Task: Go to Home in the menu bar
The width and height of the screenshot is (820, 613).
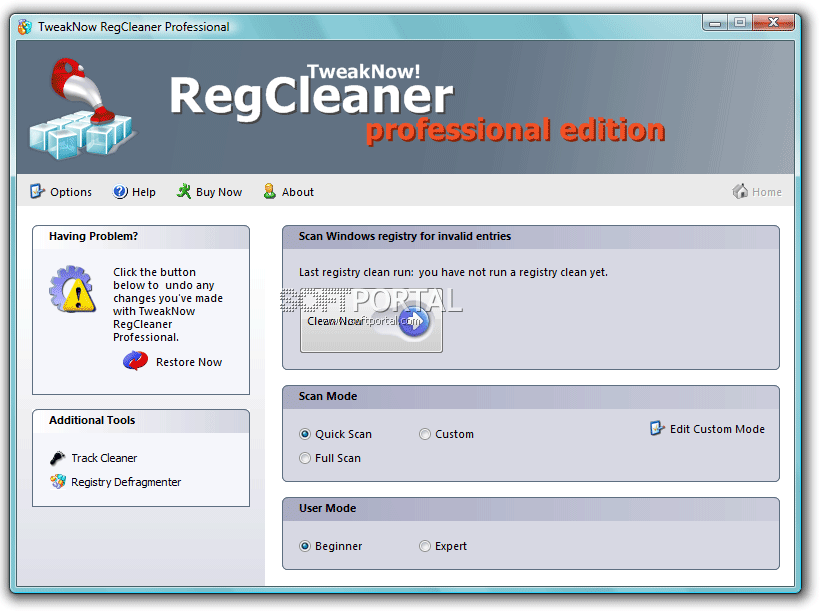Action: point(757,192)
